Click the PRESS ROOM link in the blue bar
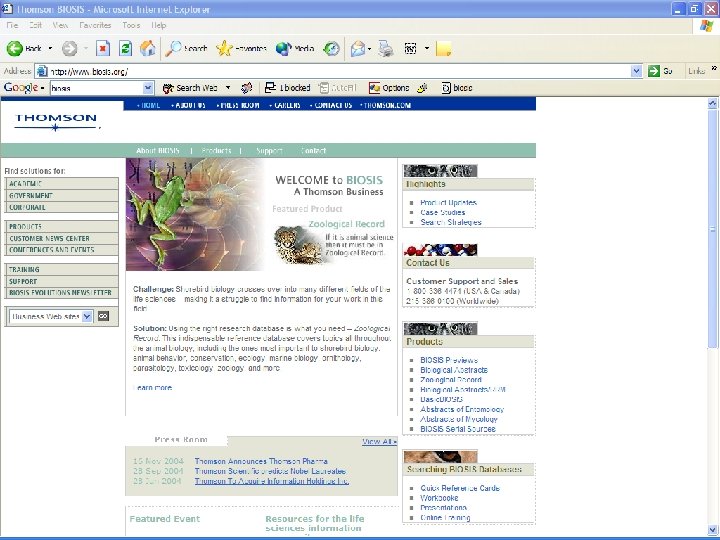The width and height of the screenshot is (720, 540). click(238, 105)
